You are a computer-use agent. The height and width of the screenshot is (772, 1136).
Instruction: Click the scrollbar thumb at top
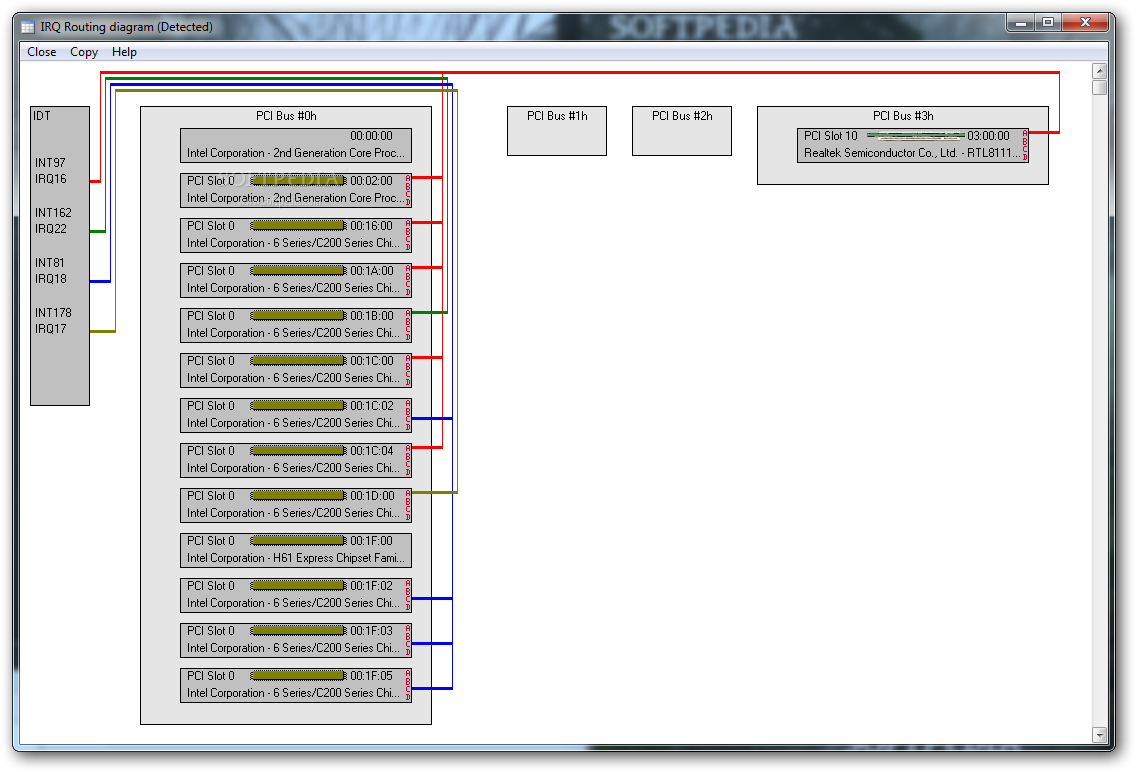point(1100,88)
